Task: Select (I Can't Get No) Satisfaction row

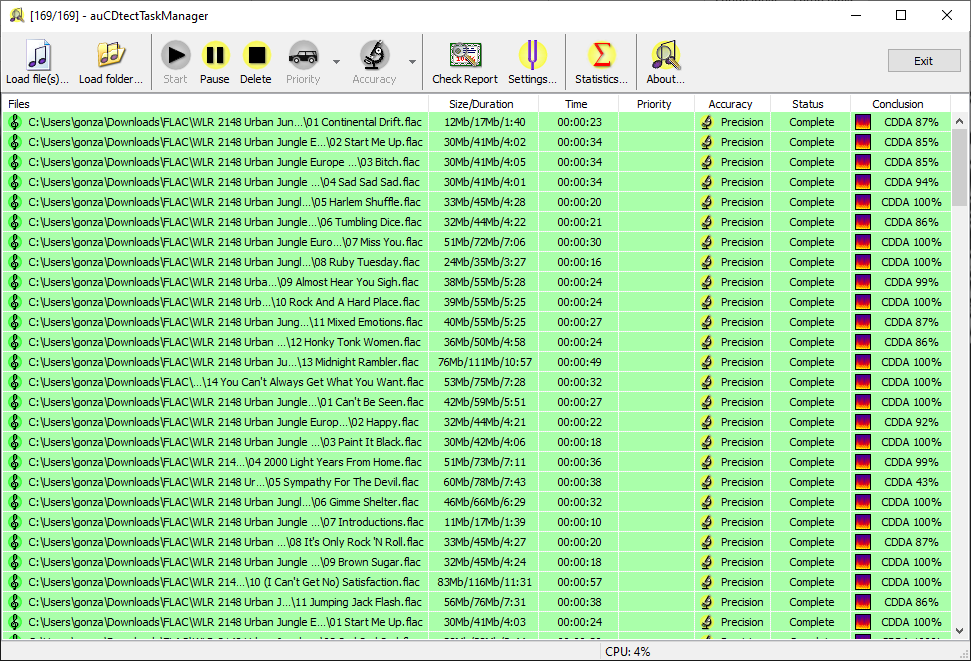Action: [x=476, y=582]
